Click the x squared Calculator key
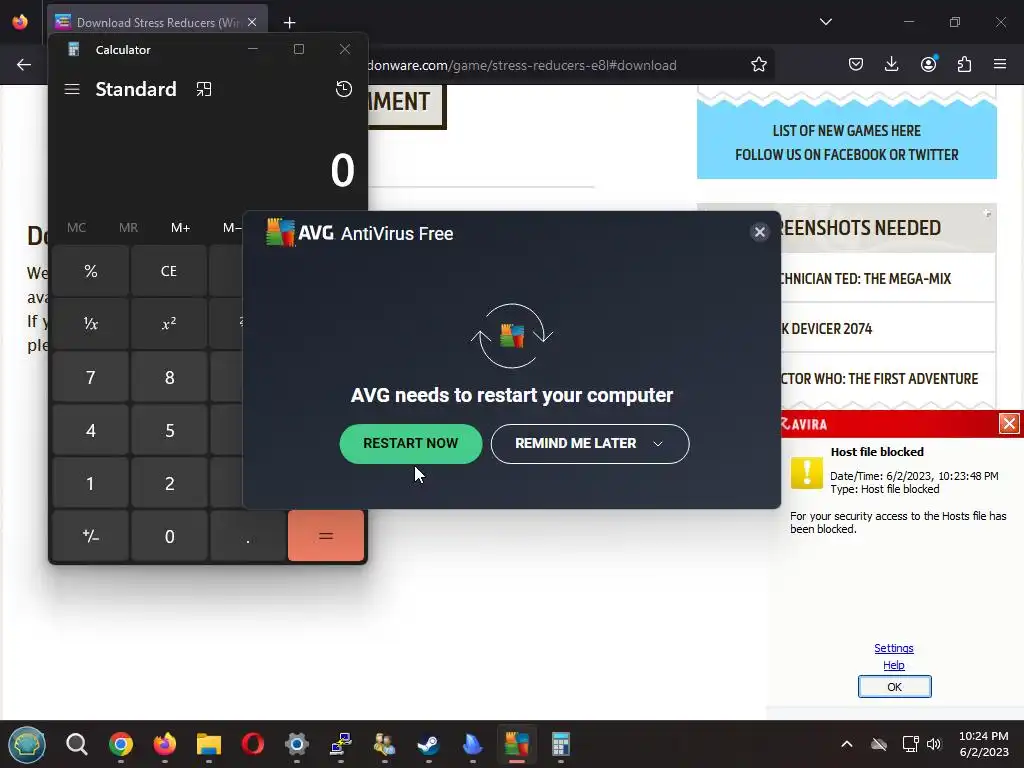 168,324
